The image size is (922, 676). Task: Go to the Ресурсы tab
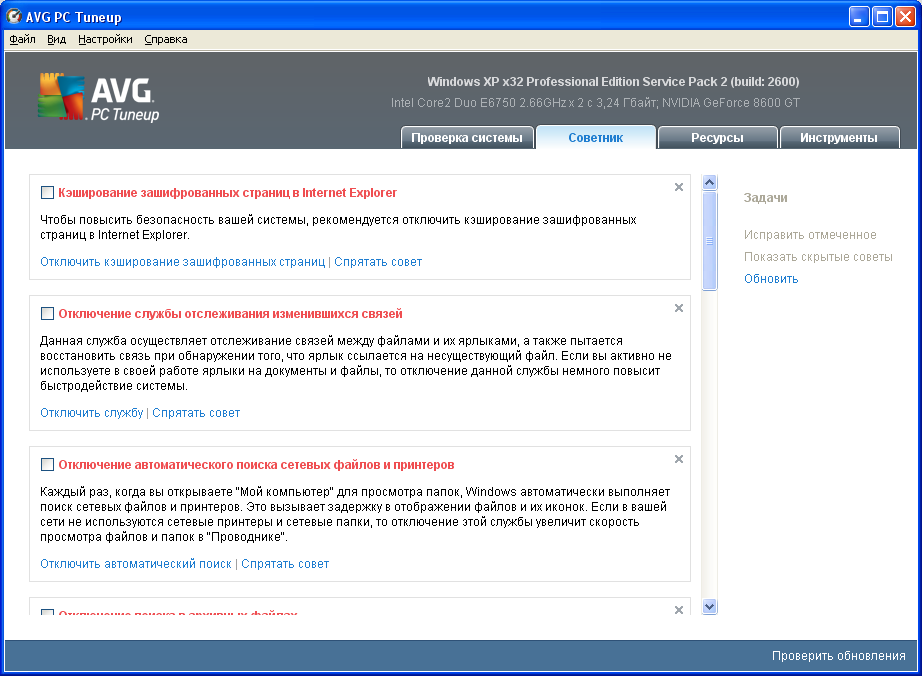point(717,138)
